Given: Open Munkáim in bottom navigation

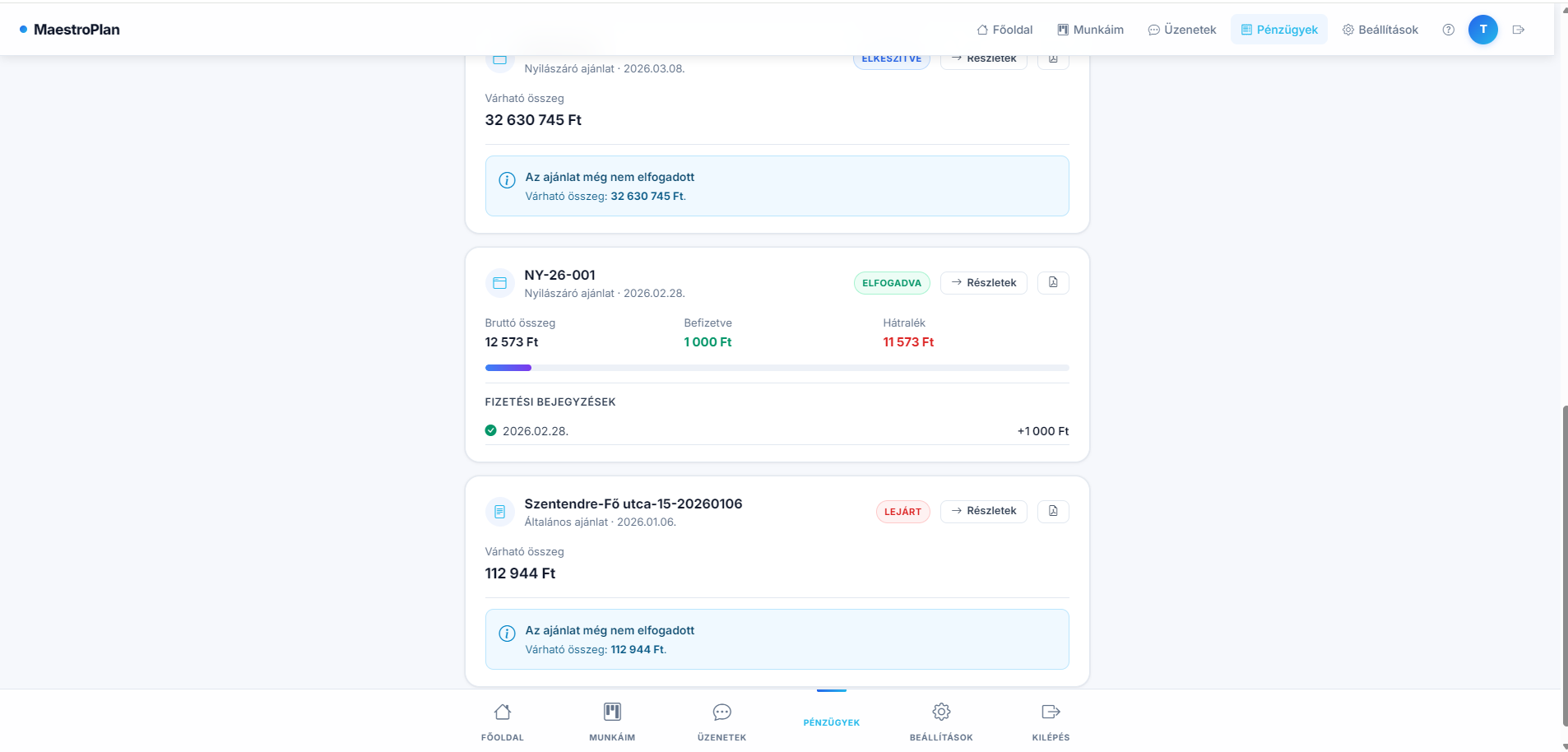Looking at the screenshot, I should coord(612,722).
